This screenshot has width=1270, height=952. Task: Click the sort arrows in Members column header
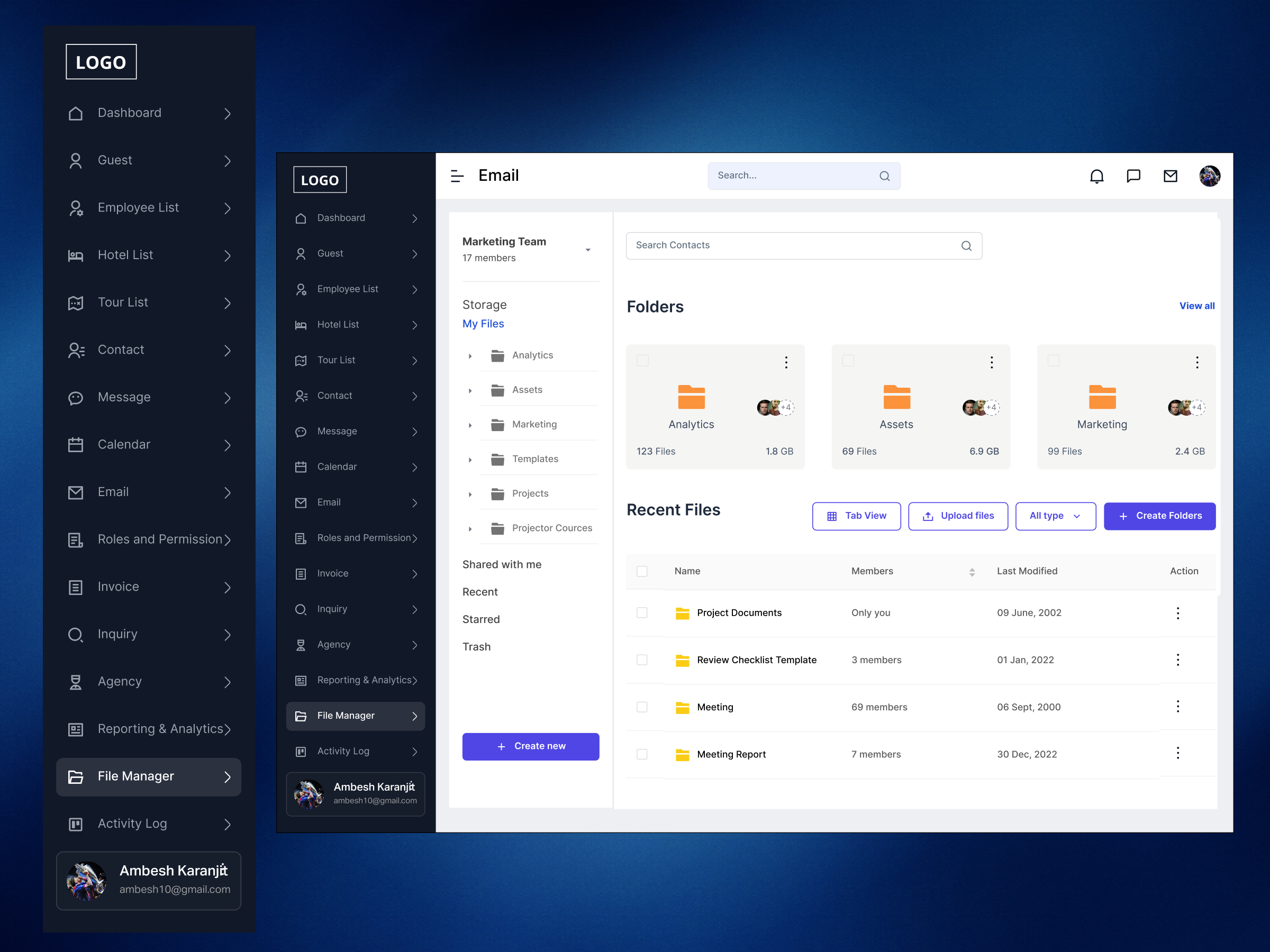972,572
